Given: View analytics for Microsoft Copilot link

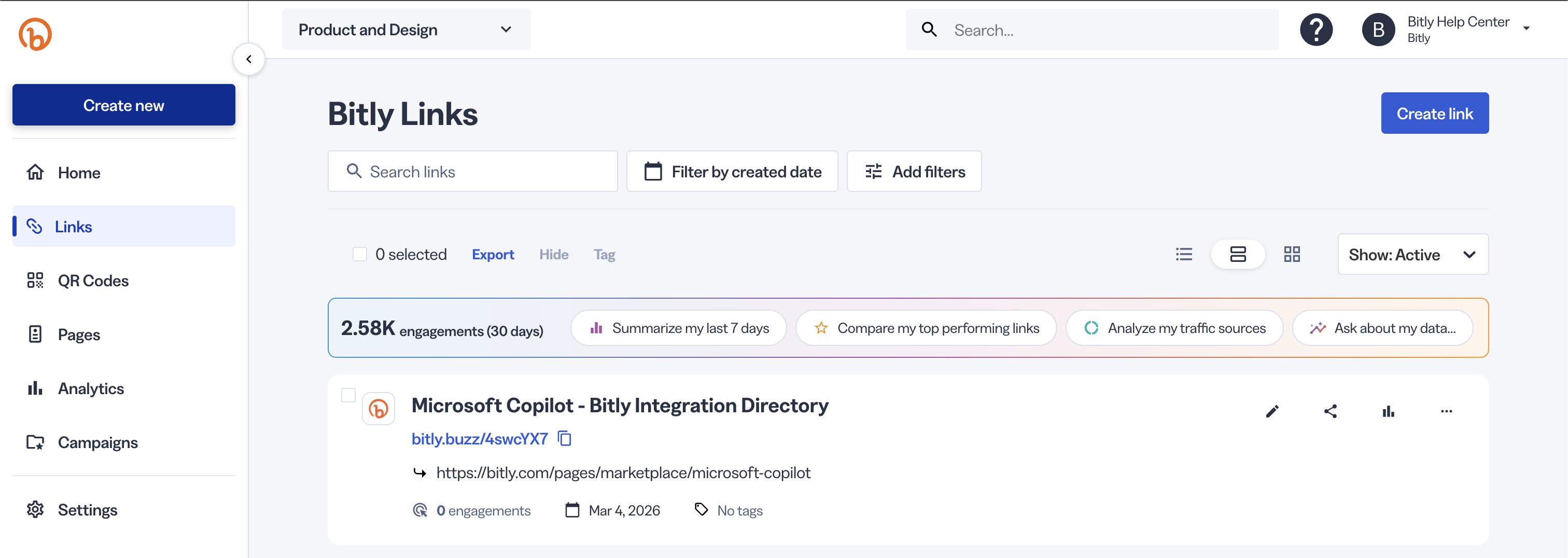Looking at the screenshot, I should [1389, 411].
